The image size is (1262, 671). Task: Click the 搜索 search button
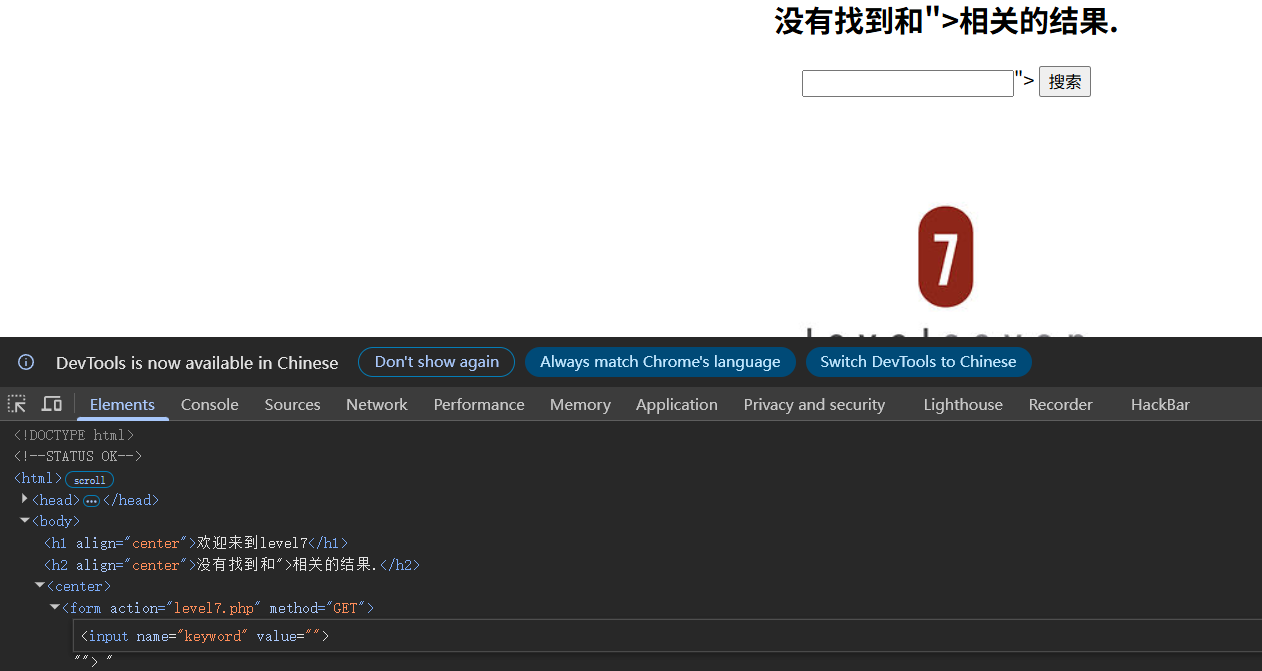tap(1065, 82)
